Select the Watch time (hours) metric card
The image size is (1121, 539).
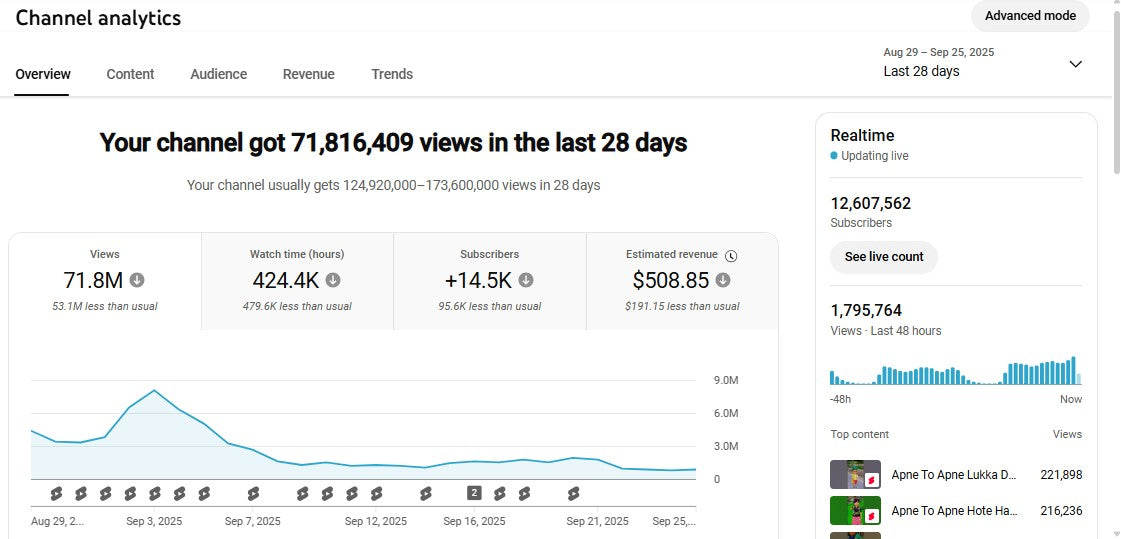point(297,281)
